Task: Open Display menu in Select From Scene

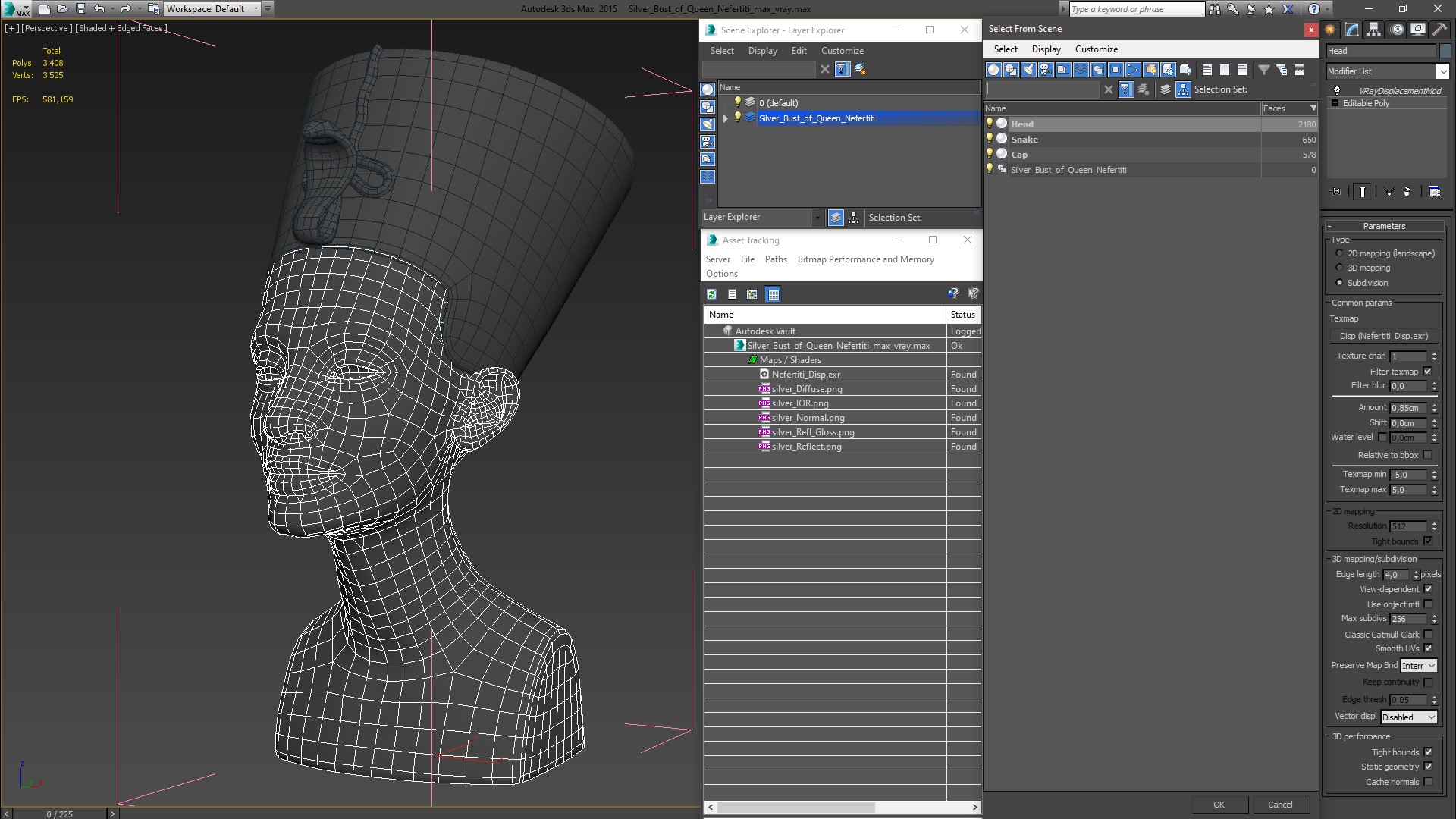Action: [1046, 49]
